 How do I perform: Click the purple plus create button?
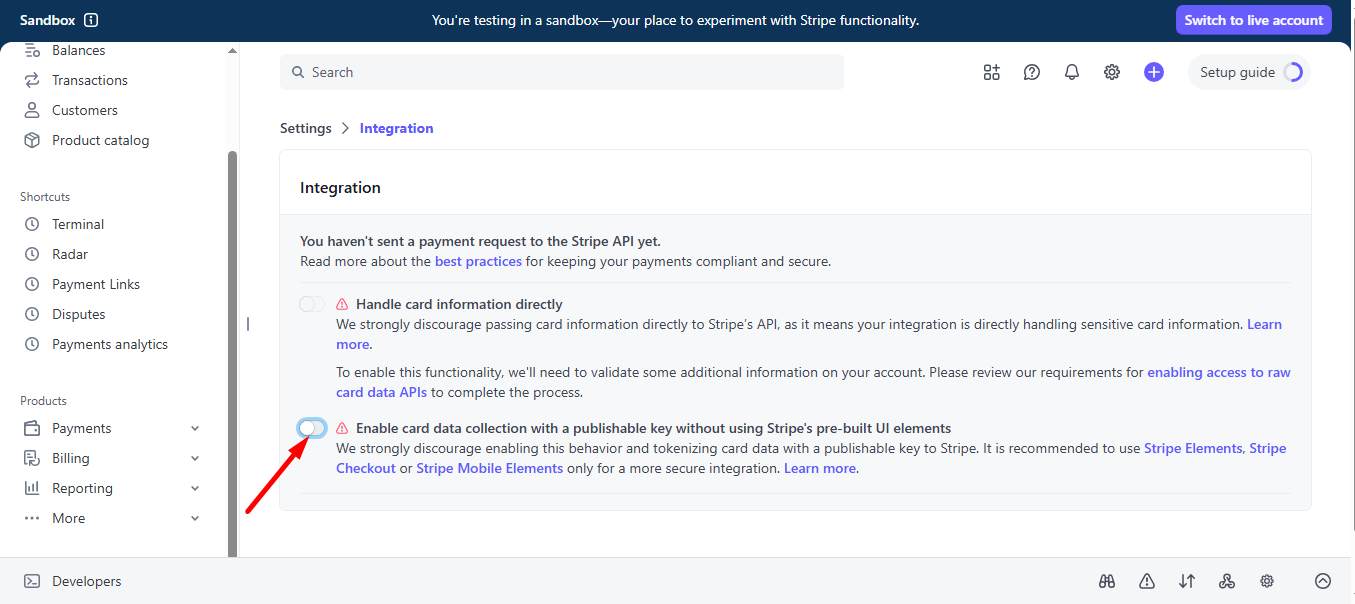pyautogui.click(x=1154, y=72)
